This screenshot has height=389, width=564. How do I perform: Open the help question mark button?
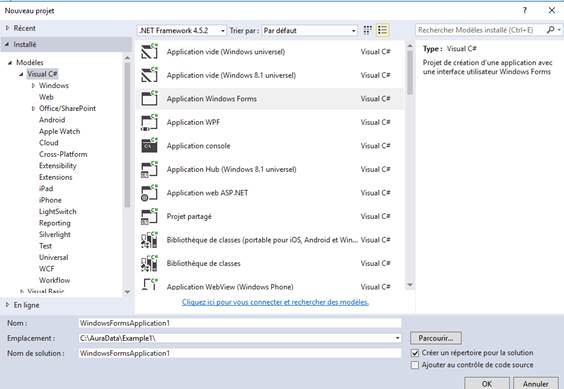click(x=525, y=10)
